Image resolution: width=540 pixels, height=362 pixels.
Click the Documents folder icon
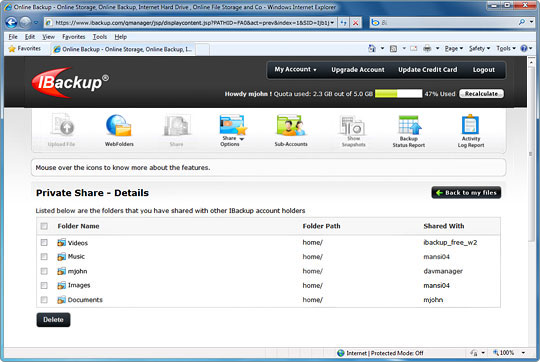[61, 300]
